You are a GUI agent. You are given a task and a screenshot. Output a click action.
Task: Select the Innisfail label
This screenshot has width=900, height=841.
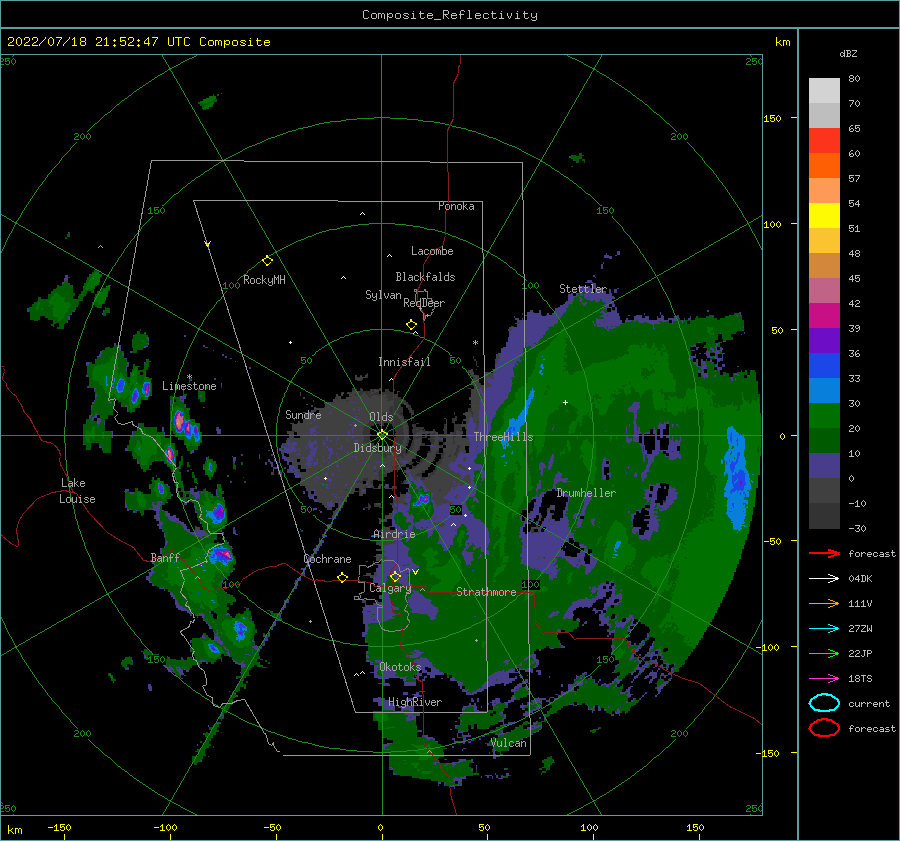click(404, 362)
